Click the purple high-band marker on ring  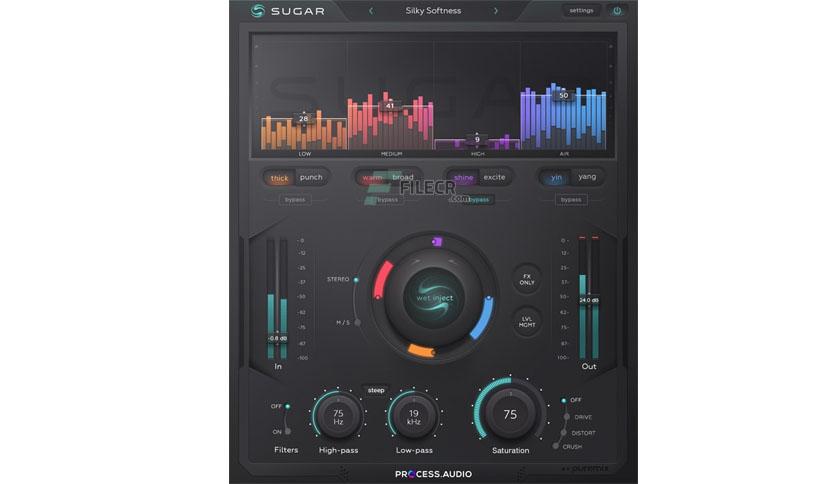[x=437, y=241]
